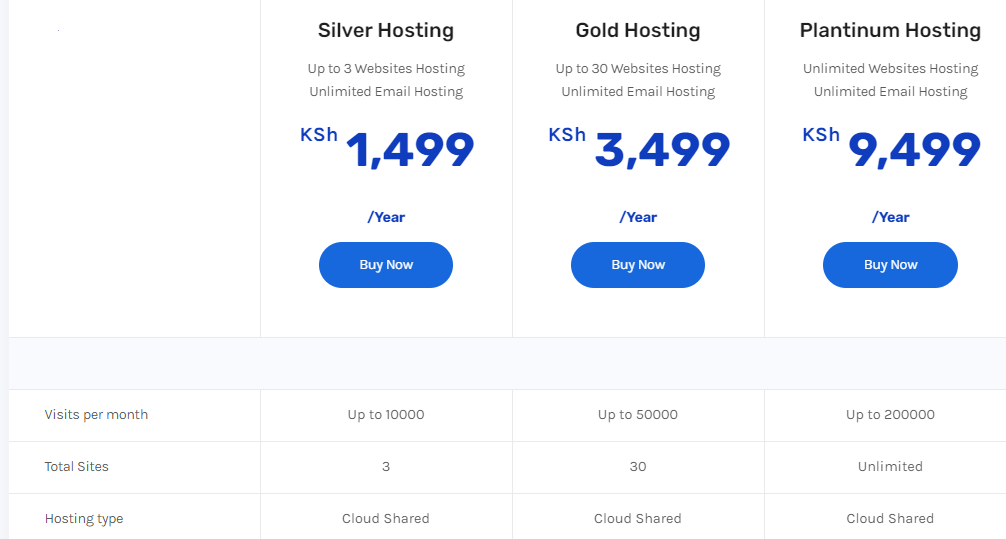This screenshot has height=539, width=1006.
Task: Click the KSh 9,499 price
Action: (x=891, y=149)
